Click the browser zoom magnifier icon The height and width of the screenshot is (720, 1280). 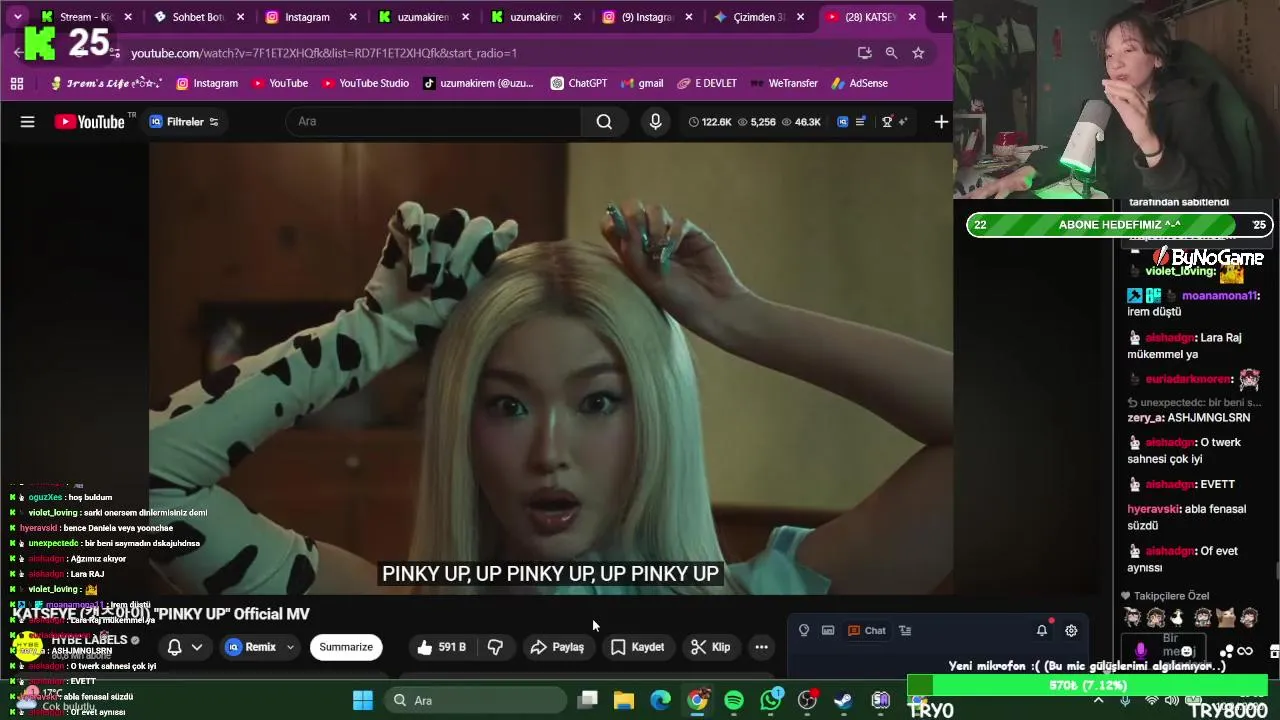[891, 53]
